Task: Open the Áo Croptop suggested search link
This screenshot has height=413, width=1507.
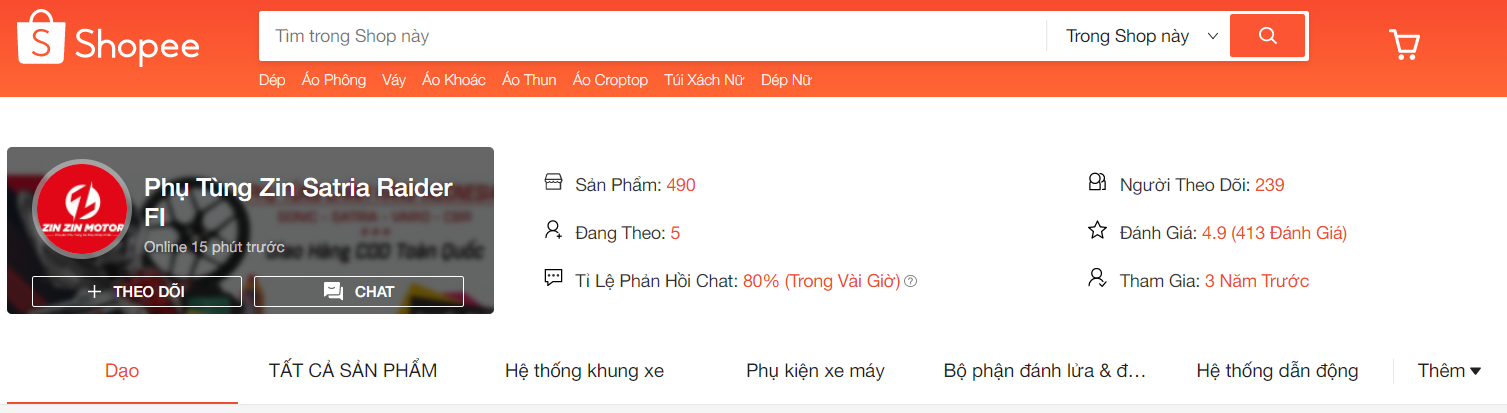Action: coord(610,80)
